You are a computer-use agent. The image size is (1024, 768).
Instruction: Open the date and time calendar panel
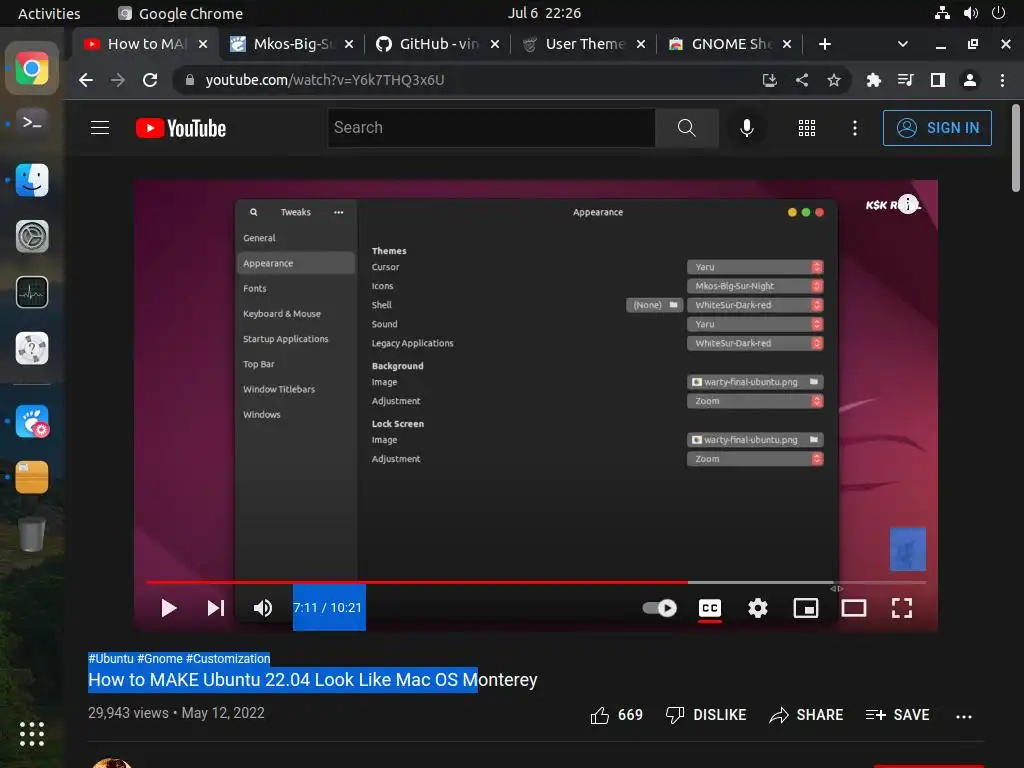(x=544, y=13)
